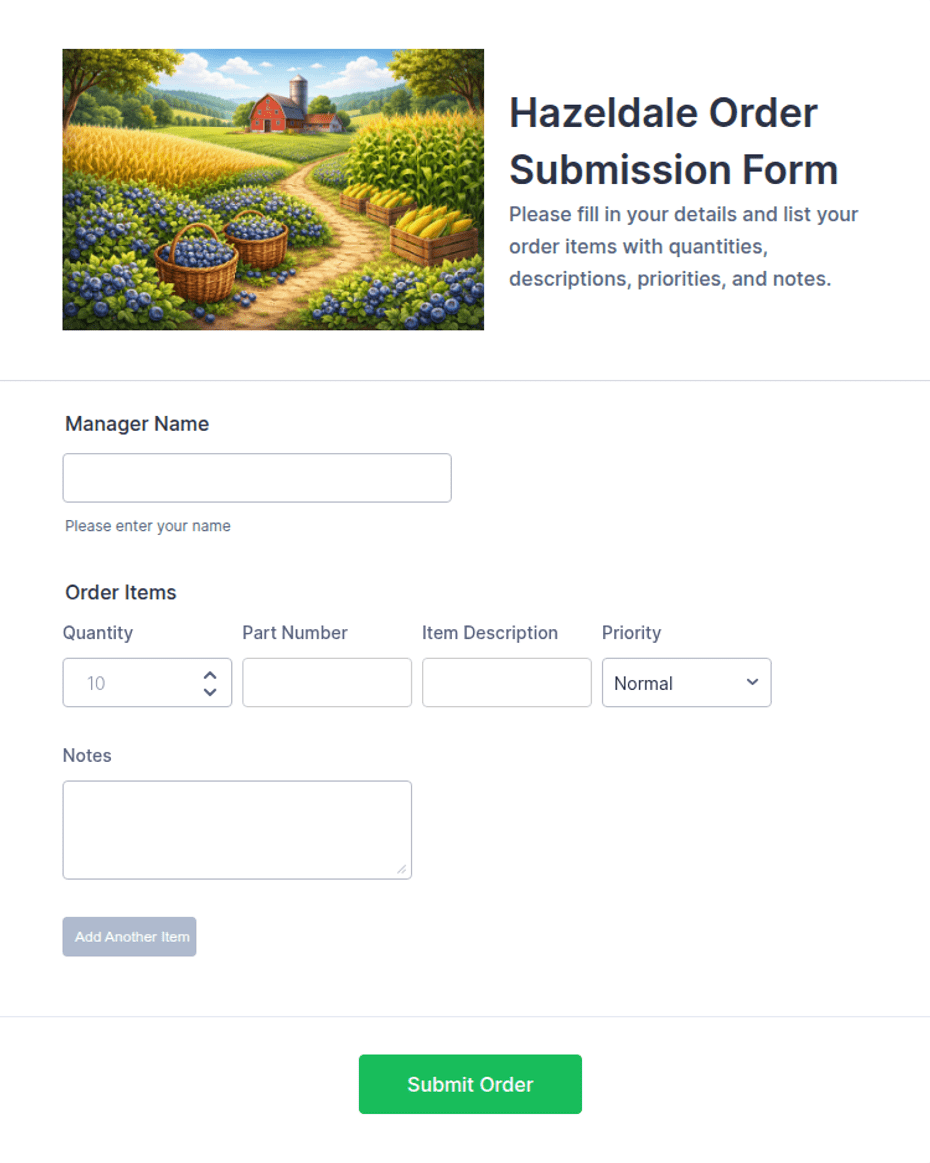Open the Priority dropdown
Image resolution: width=930 pixels, height=1163 pixels.
coord(686,683)
